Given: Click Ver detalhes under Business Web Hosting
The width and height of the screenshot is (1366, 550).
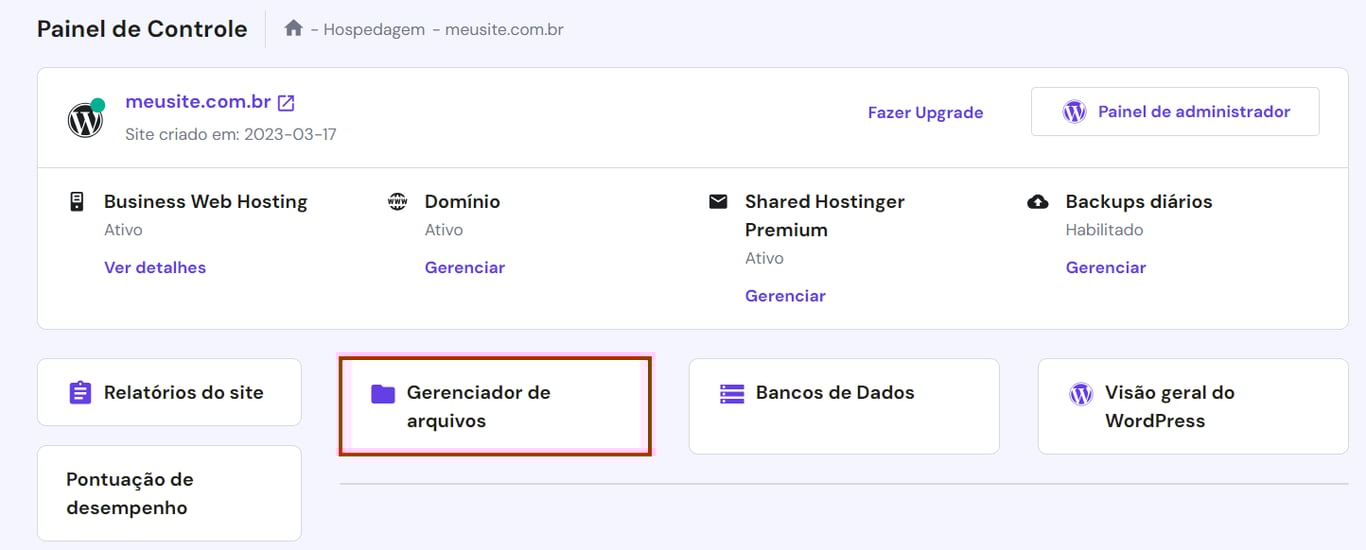Looking at the screenshot, I should pos(155,267).
